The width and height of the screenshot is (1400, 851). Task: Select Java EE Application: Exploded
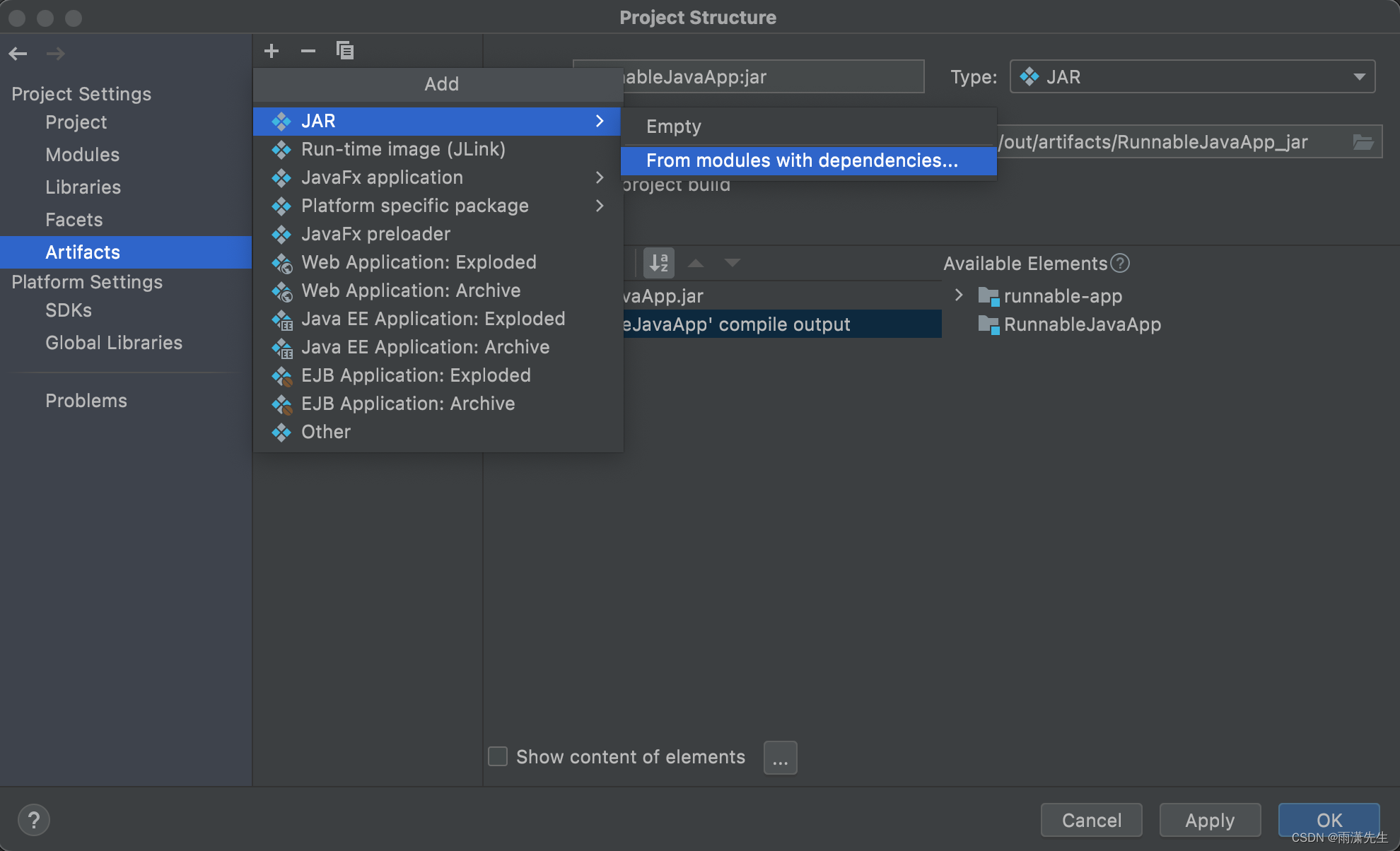click(437, 319)
